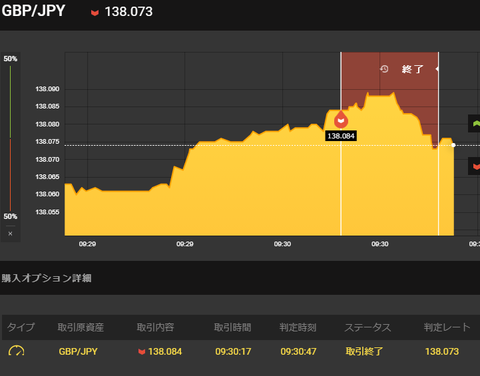Click the left arrow beside 終了 marker

437,69
